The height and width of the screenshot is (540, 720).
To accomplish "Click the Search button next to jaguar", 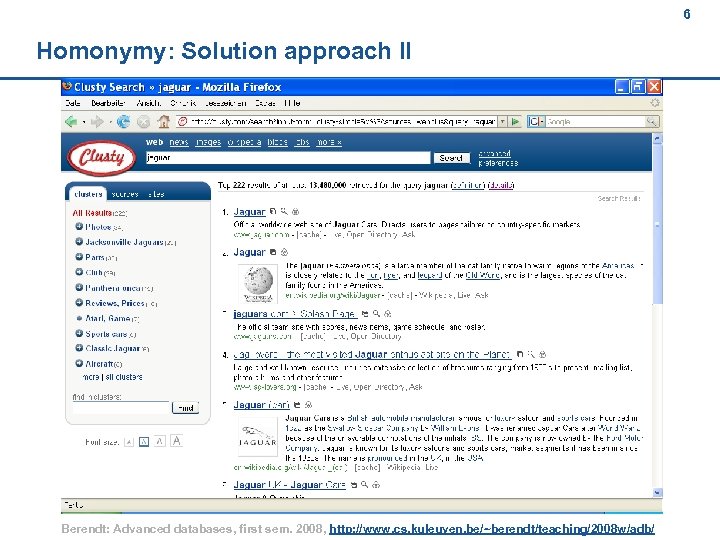I will (x=451, y=158).
